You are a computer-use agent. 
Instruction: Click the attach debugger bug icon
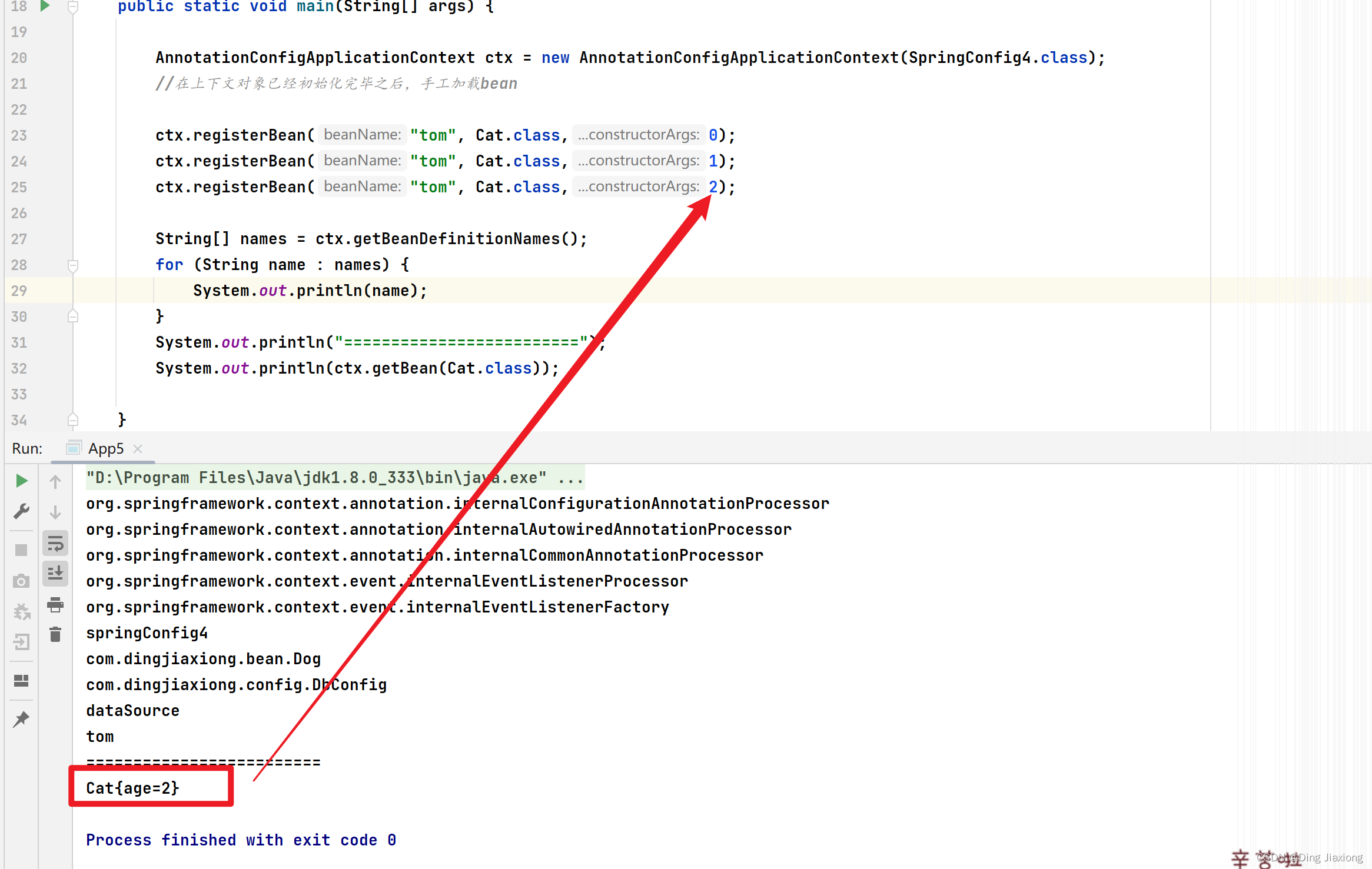pos(21,612)
